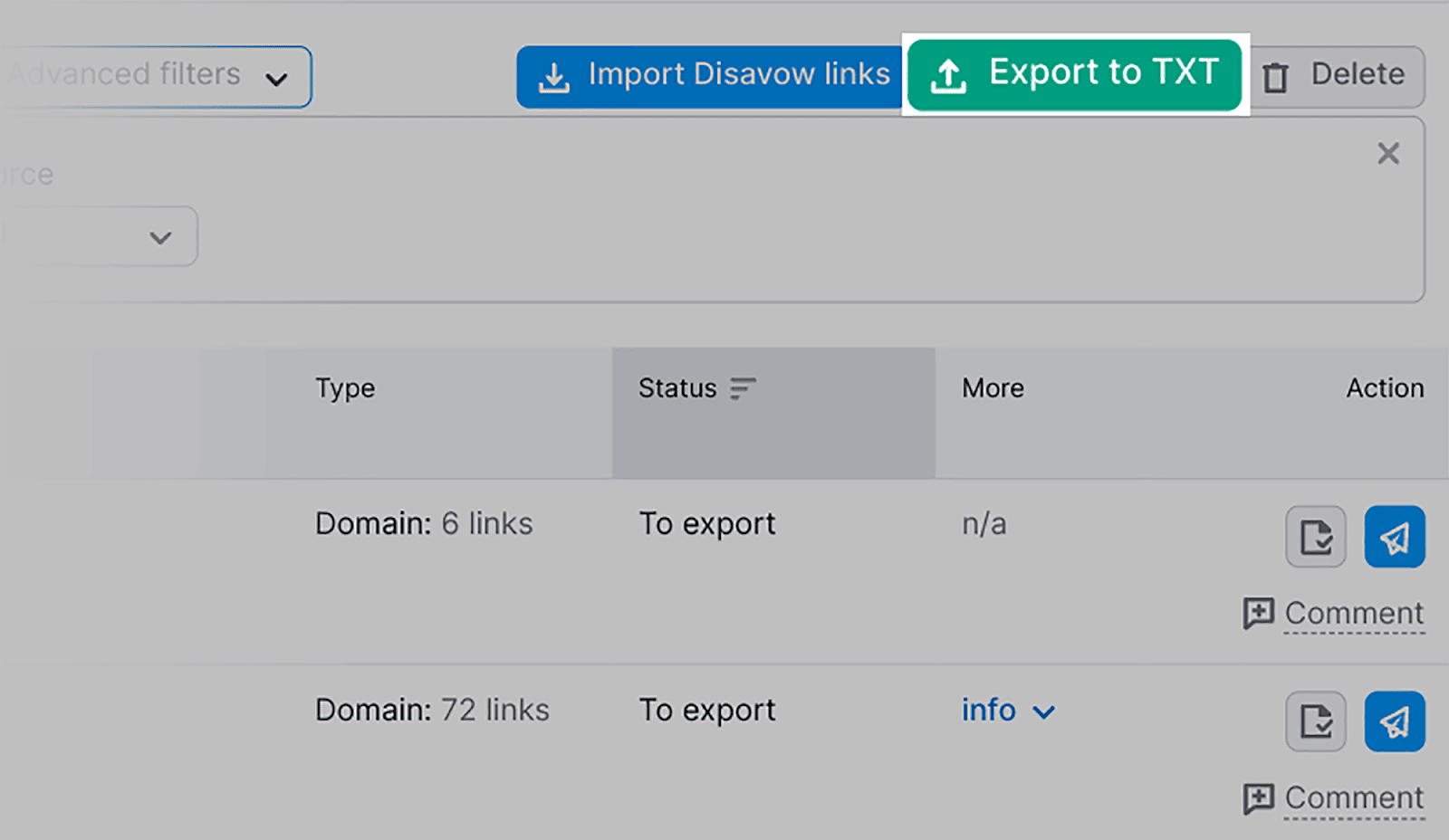Click document check icon for 6 links row
Screen dimensions: 1449x840
tap(1316, 537)
